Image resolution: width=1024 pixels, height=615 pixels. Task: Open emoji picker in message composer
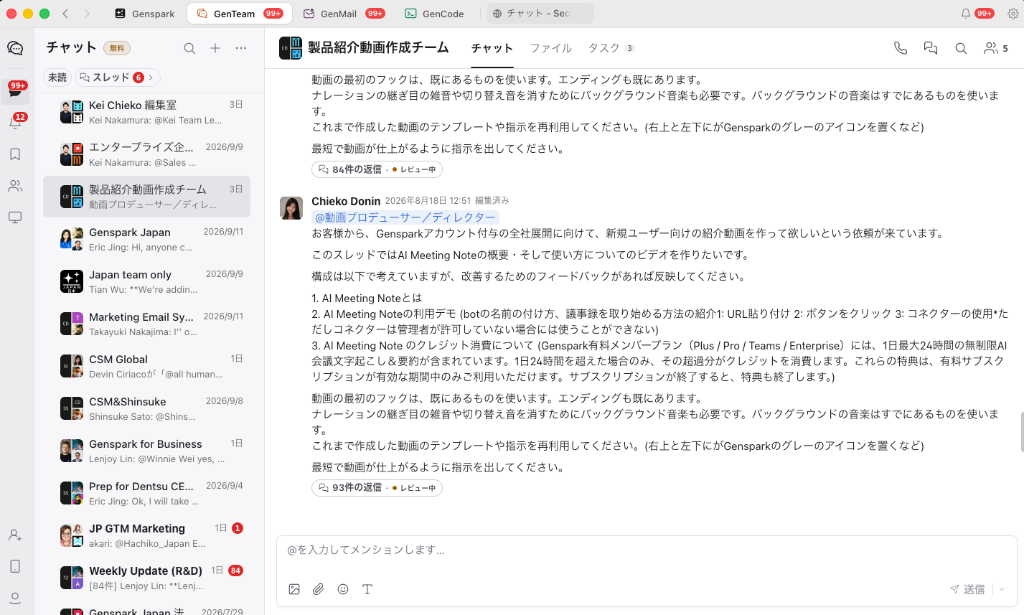click(x=343, y=589)
